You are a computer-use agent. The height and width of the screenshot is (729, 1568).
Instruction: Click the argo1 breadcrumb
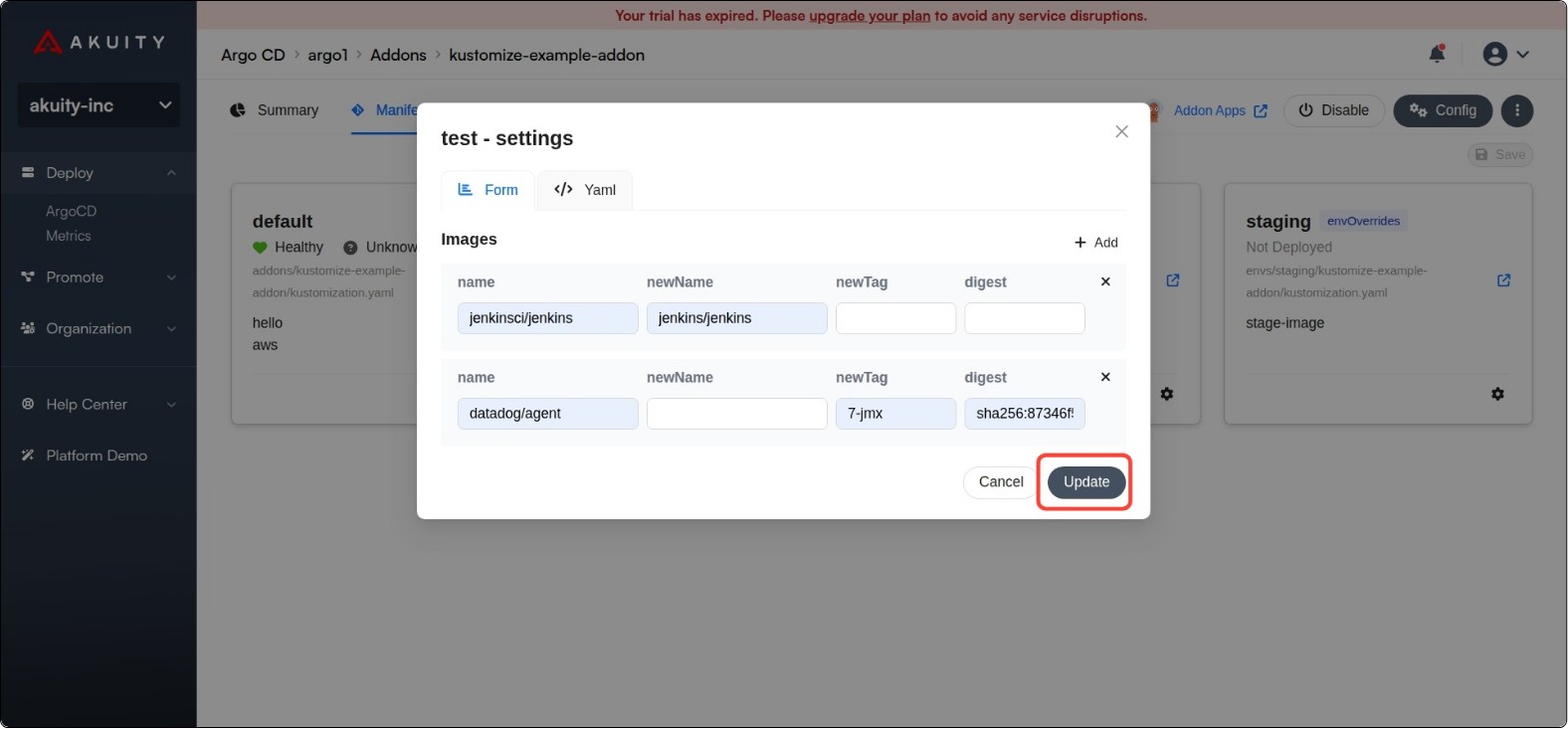[327, 55]
